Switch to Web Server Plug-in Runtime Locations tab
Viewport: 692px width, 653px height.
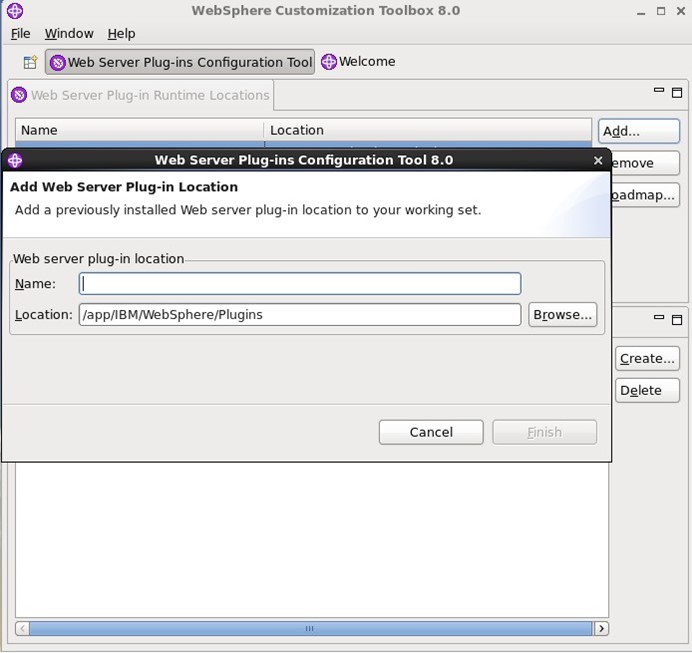click(x=141, y=96)
